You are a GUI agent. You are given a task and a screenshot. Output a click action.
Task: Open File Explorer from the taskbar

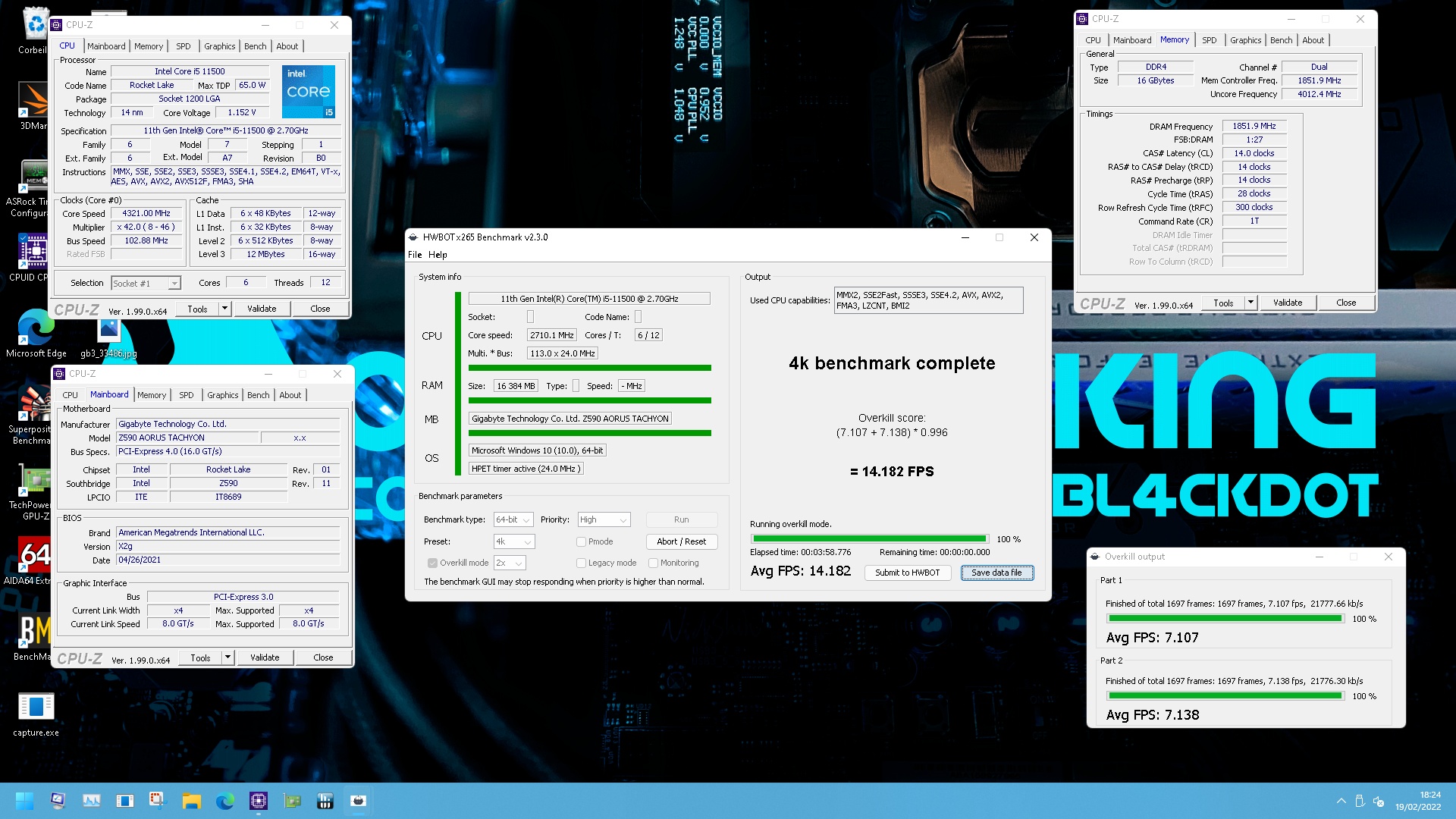(x=192, y=801)
